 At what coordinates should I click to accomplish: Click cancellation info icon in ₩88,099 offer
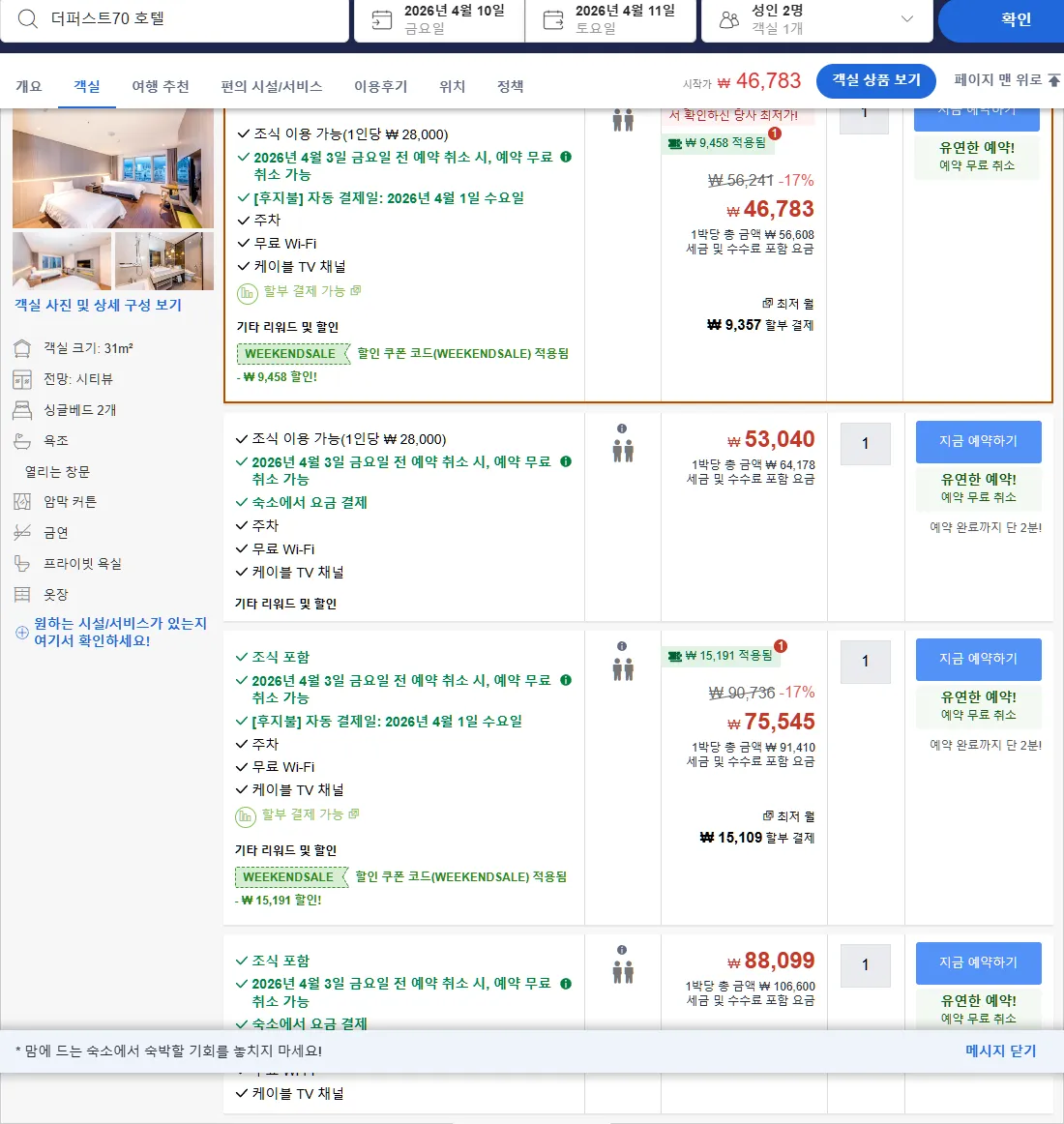point(566,984)
